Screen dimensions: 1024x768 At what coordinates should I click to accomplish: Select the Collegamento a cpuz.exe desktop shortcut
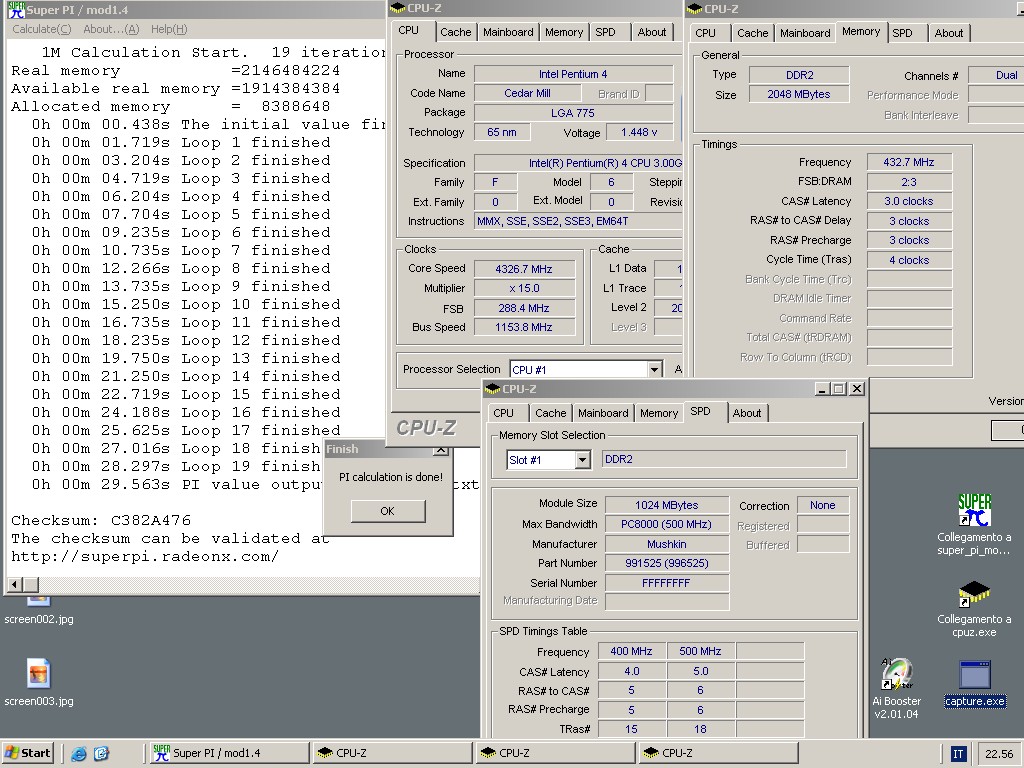974,609
